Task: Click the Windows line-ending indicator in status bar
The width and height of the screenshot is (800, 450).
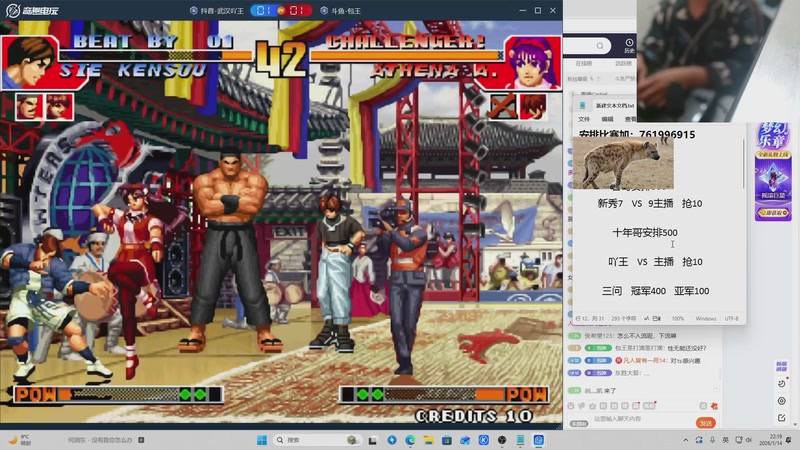Action: [x=706, y=318]
